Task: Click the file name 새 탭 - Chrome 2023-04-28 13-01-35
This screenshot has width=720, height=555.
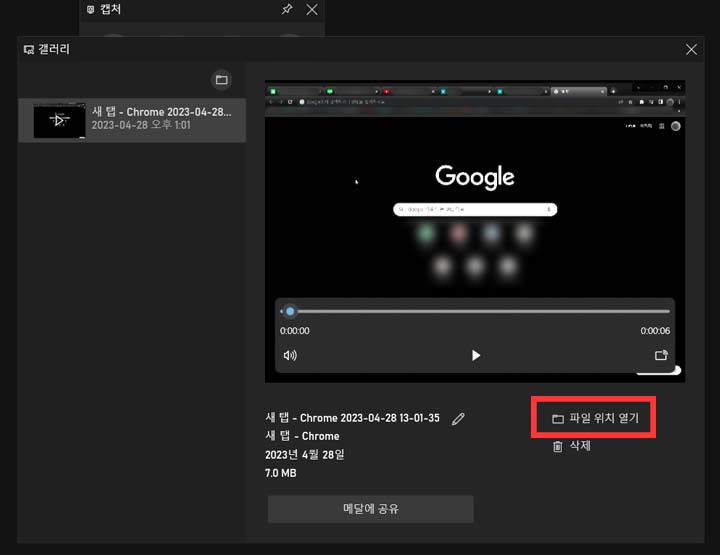Action: pos(352,418)
